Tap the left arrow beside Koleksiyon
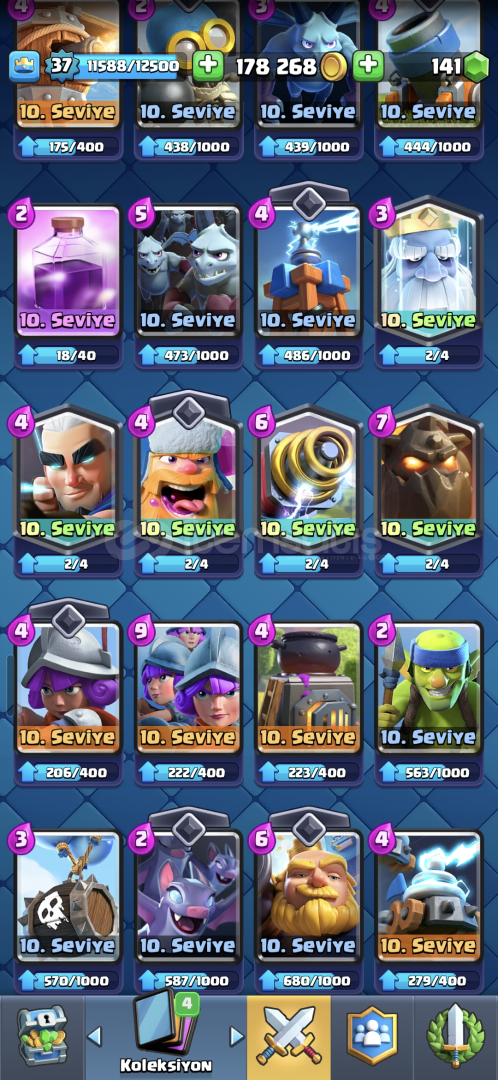This screenshot has width=498, height=1080. (95, 1035)
